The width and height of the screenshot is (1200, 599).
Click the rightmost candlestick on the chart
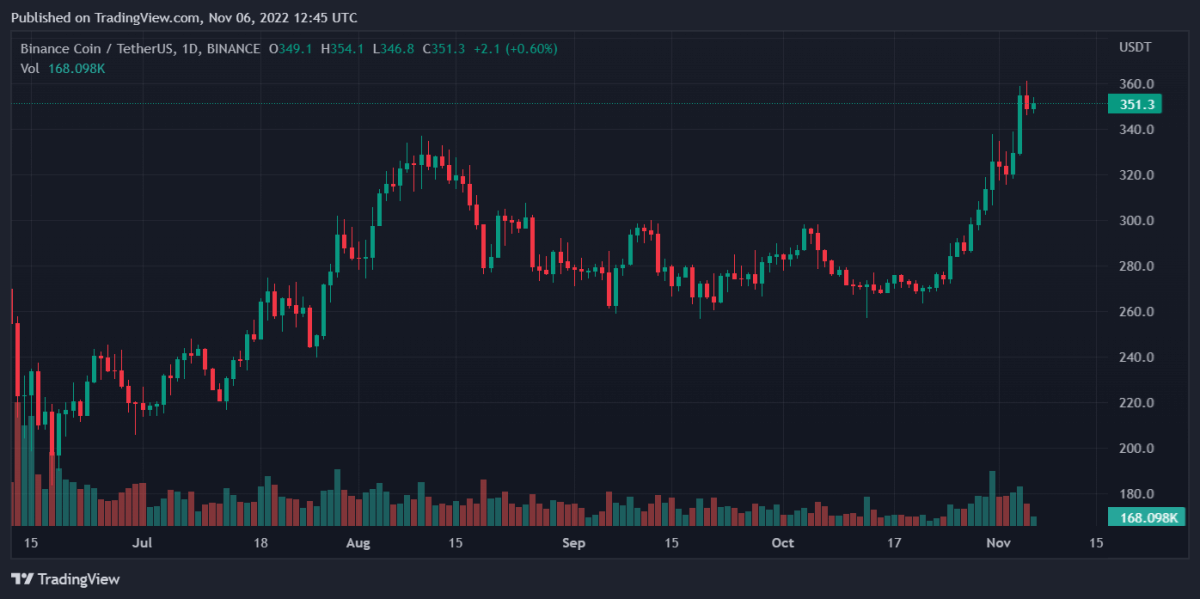(1033, 106)
